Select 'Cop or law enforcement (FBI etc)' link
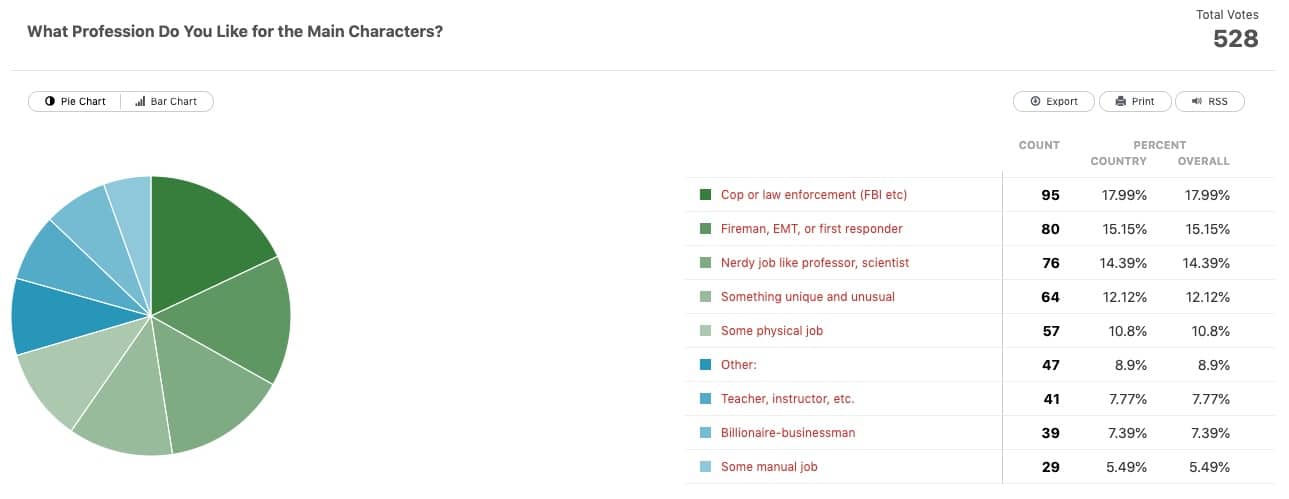This screenshot has height=499, width=1289. coord(813,195)
